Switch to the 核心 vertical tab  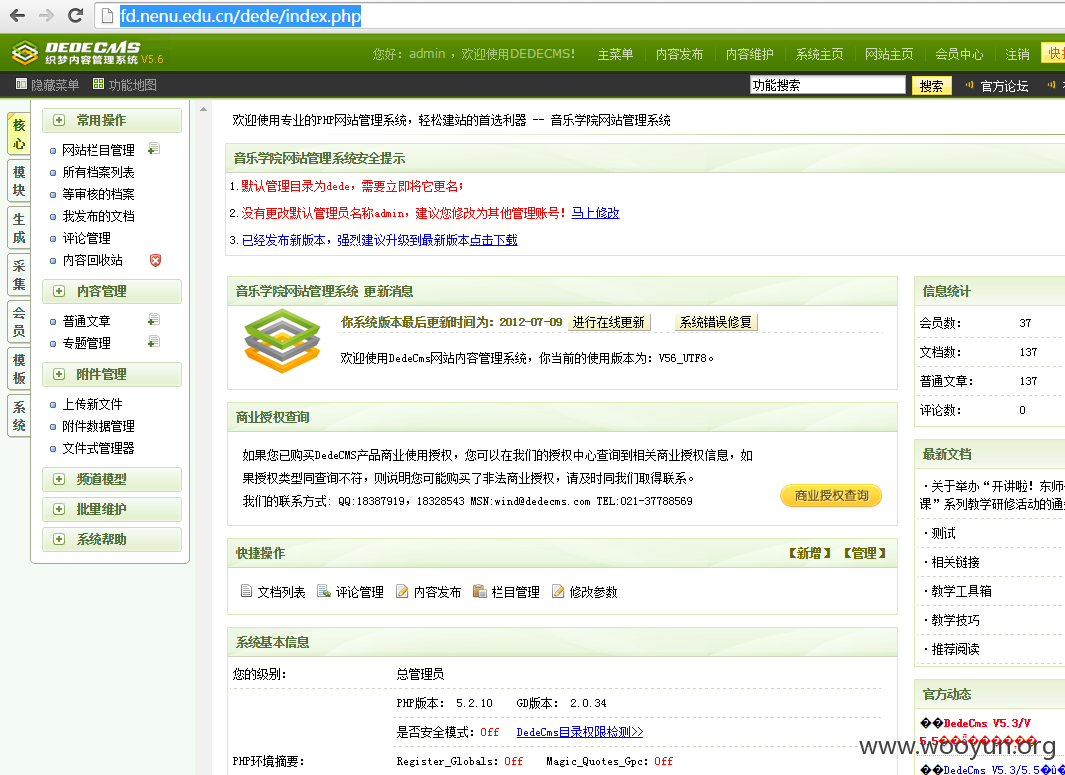19,134
